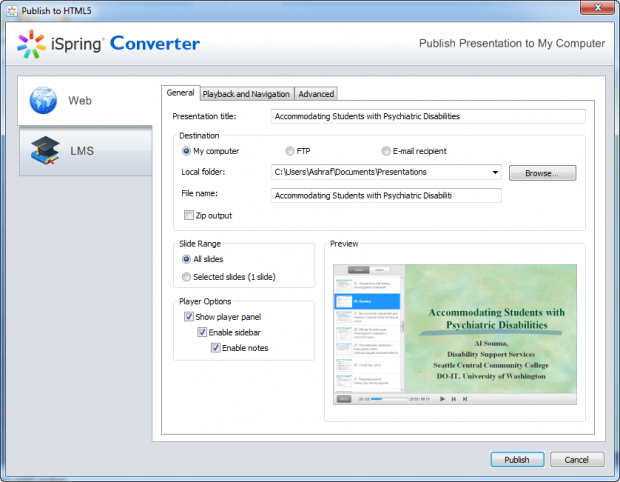Click the Browse button
This screenshot has width=620, height=482.
(542, 173)
